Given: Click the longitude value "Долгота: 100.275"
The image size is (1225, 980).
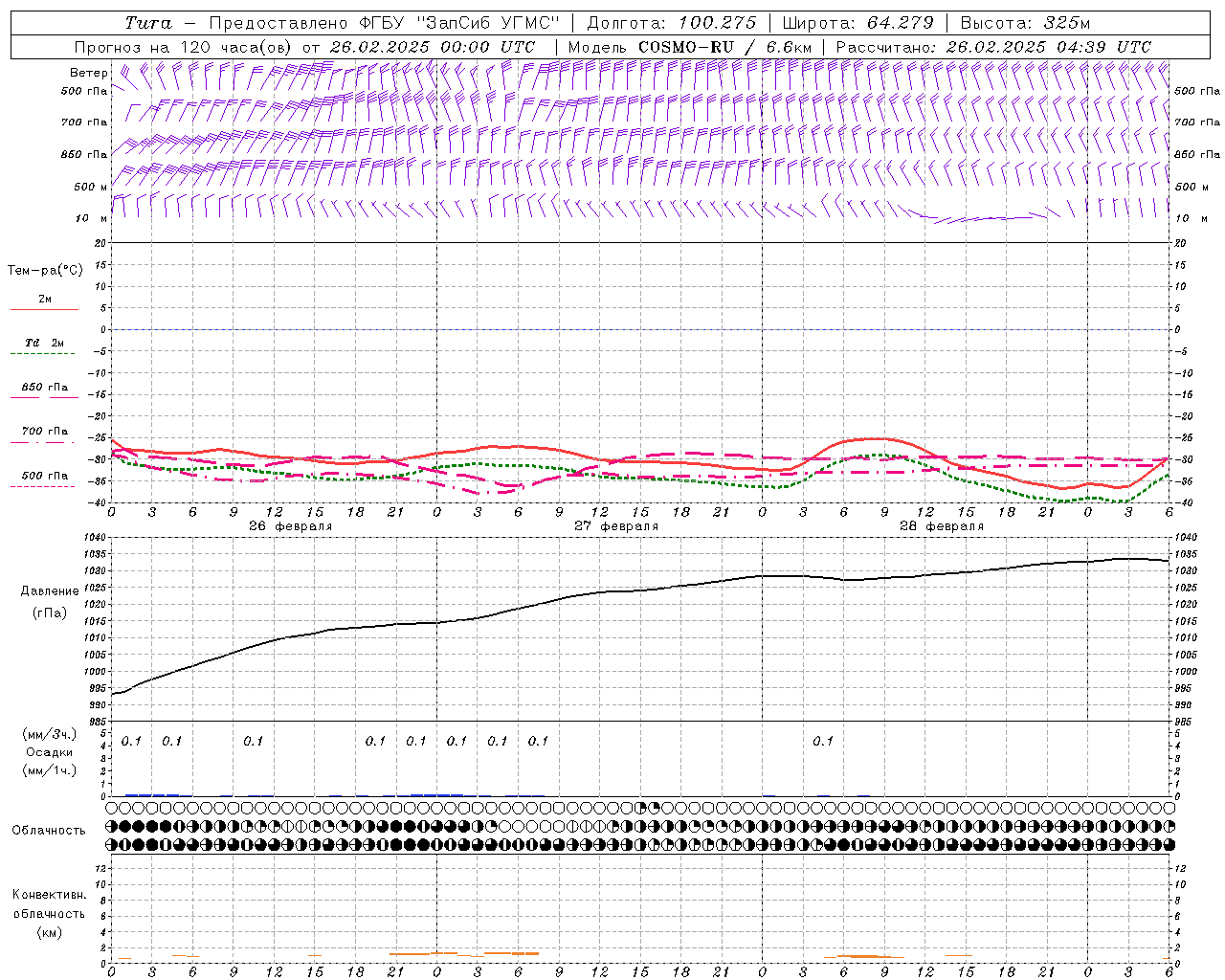Looking at the screenshot, I should (x=671, y=23).
